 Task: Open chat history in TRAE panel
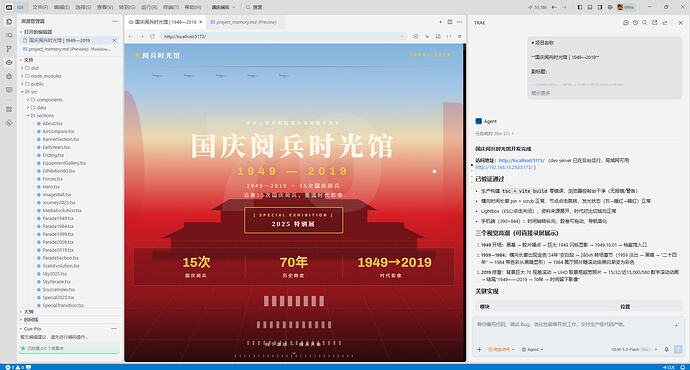click(x=635, y=22)
